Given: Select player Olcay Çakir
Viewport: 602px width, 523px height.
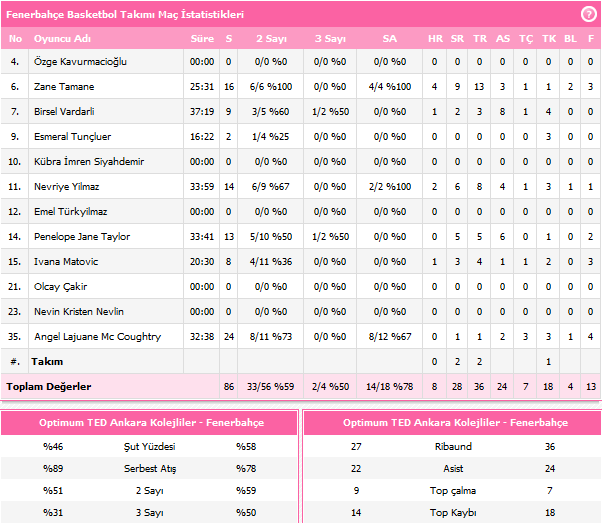Looking at the screenshot, I should point(60,286).
